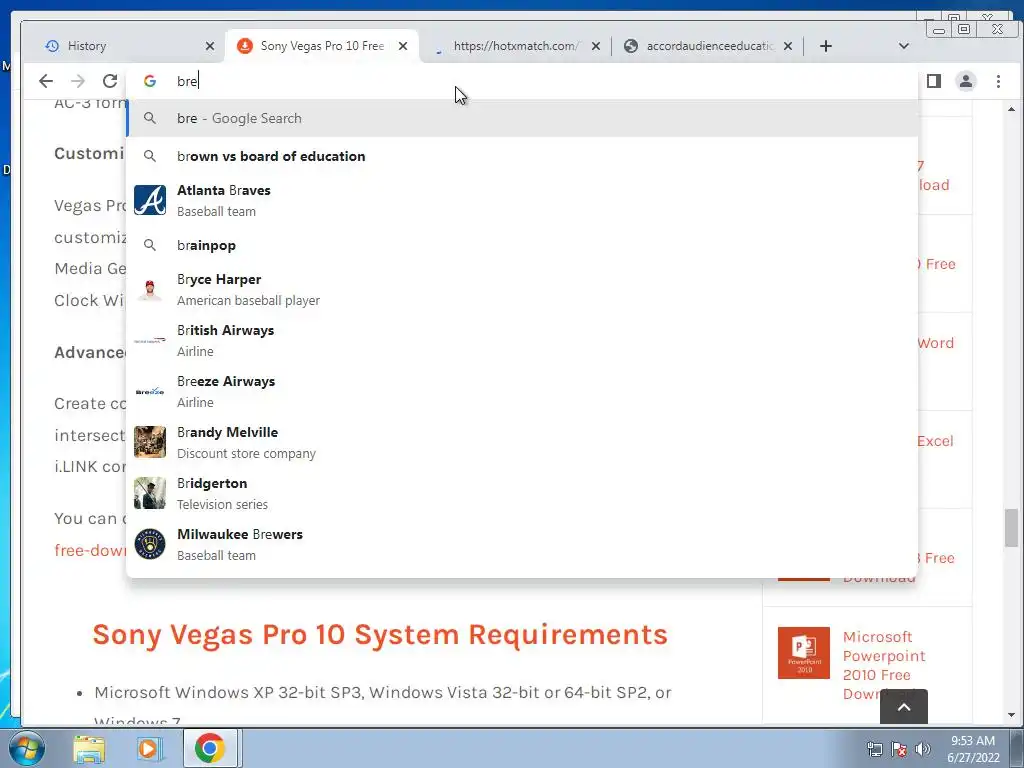Open Windows Explorer from taskbar
This screenshot has height=768, width=1024.
[89, 748]
